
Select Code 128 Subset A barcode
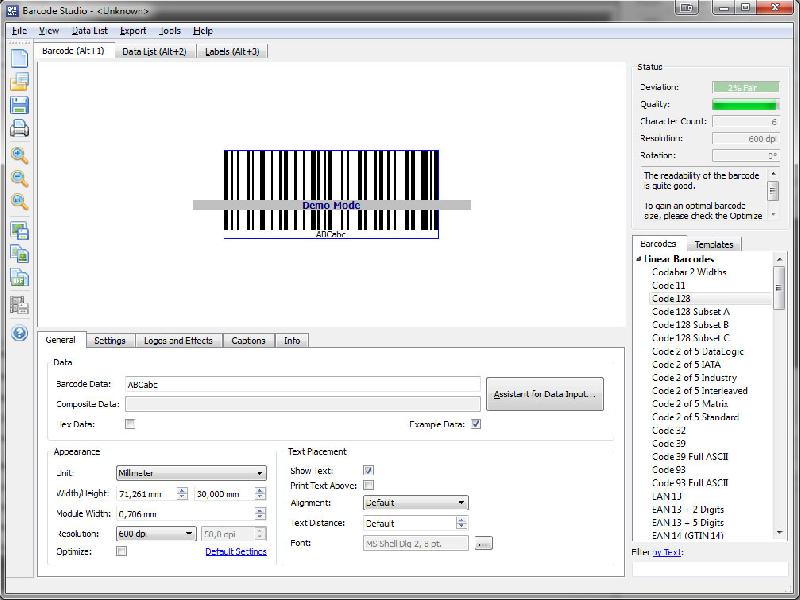[x=691, y=312]
